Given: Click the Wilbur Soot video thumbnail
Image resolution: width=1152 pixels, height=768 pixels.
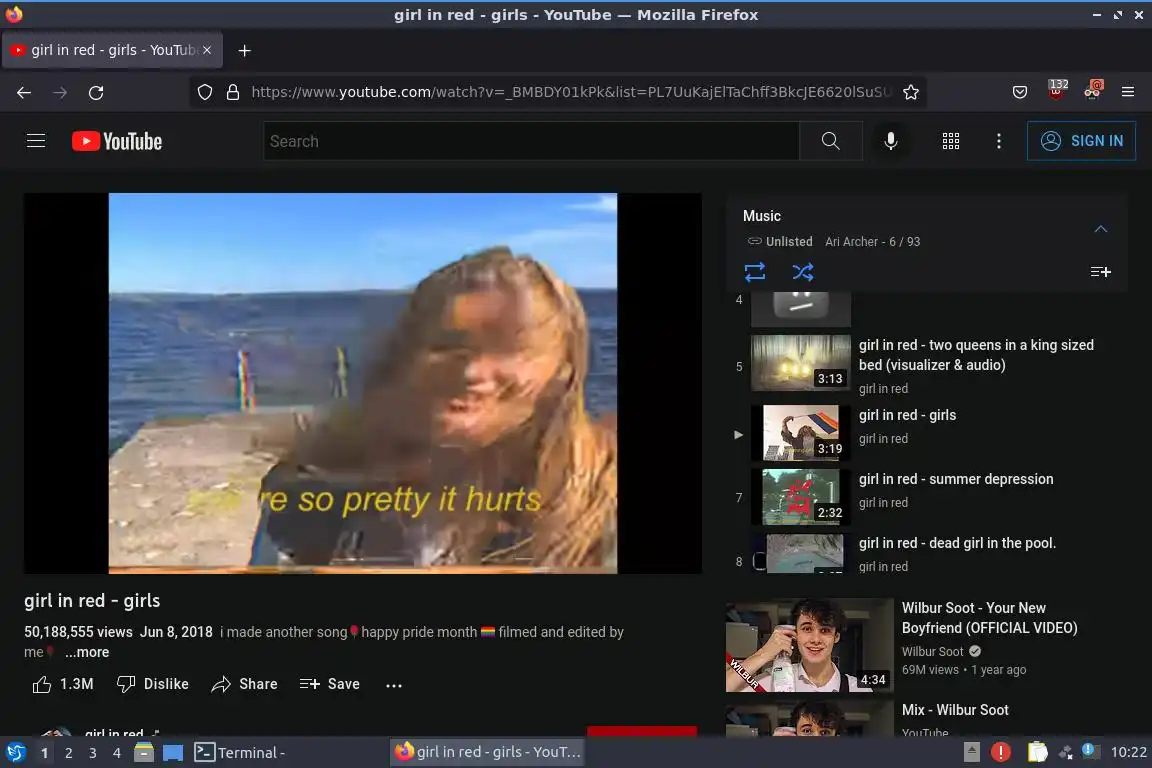Looking at the screenshot, I should click(810, 645).
